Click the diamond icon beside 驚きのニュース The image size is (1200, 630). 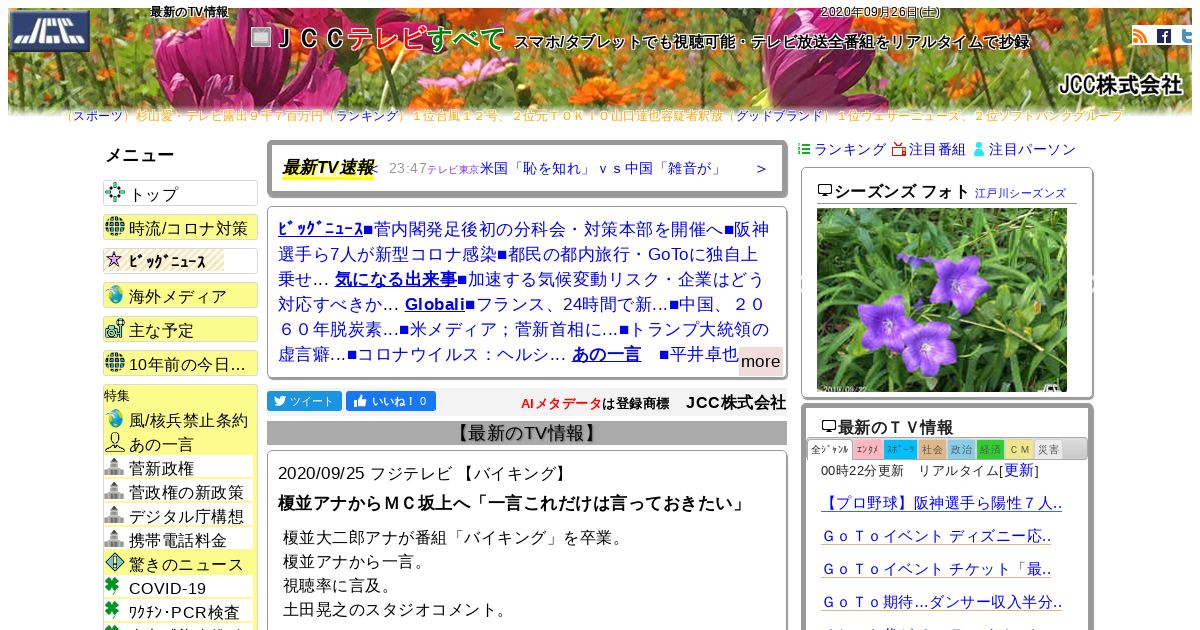pos(115,563)
